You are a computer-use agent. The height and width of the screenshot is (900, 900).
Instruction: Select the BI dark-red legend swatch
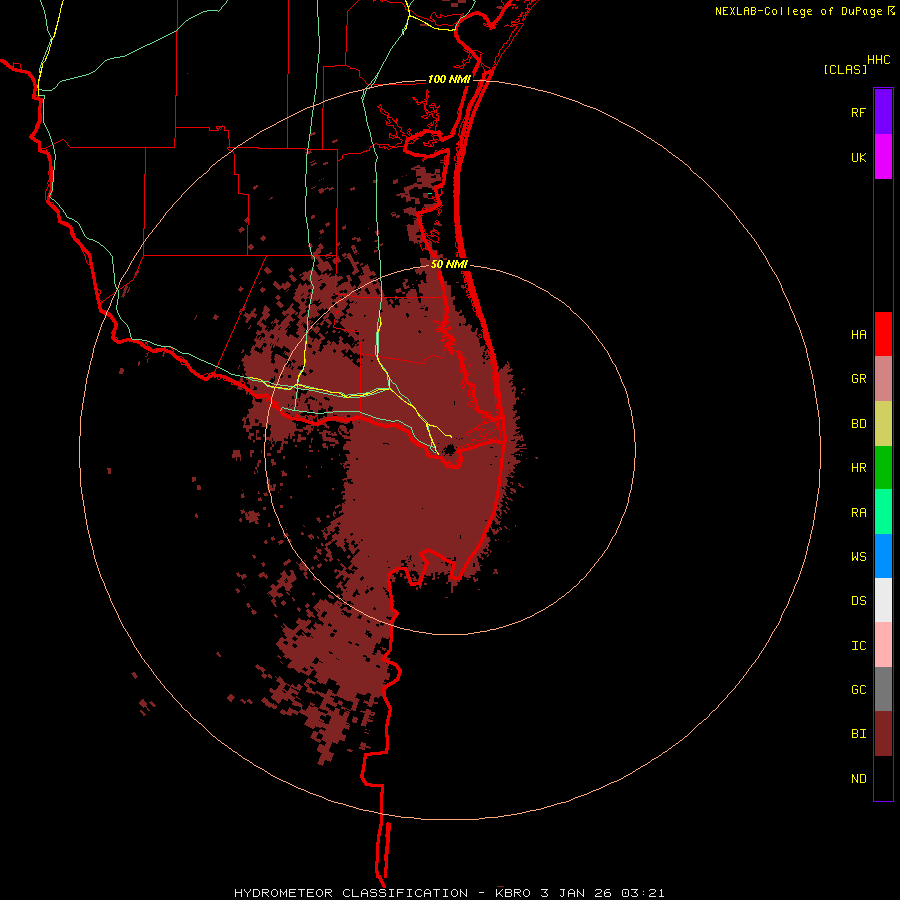point(883,734)
